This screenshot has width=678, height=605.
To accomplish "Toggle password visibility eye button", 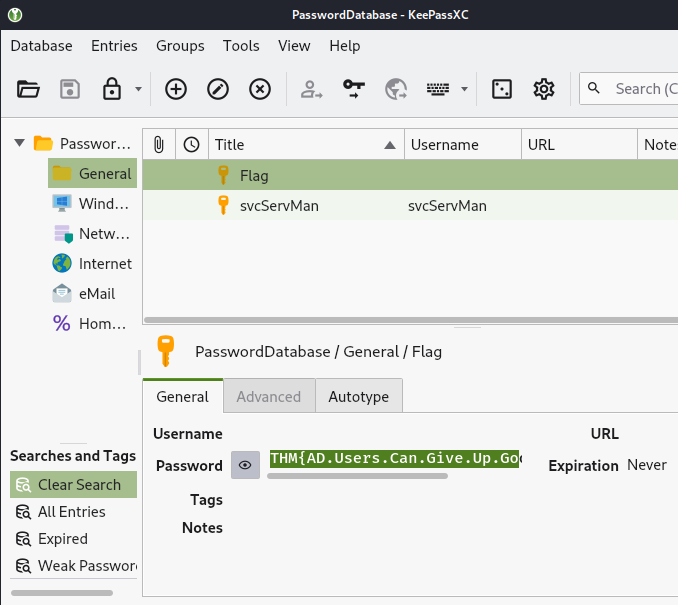I will (x=245, y=465).
